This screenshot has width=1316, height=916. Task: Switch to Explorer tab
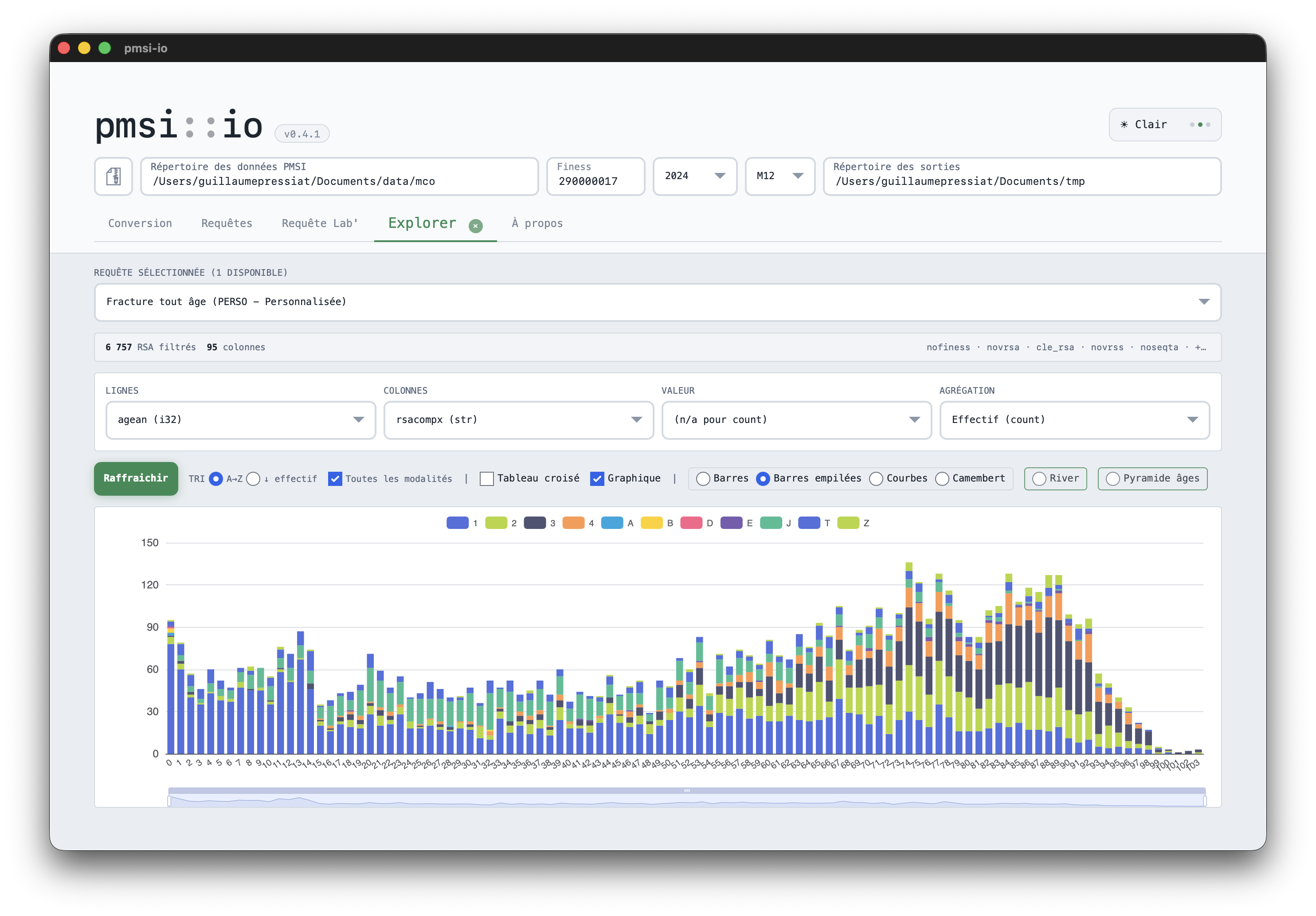coord(422,223)
